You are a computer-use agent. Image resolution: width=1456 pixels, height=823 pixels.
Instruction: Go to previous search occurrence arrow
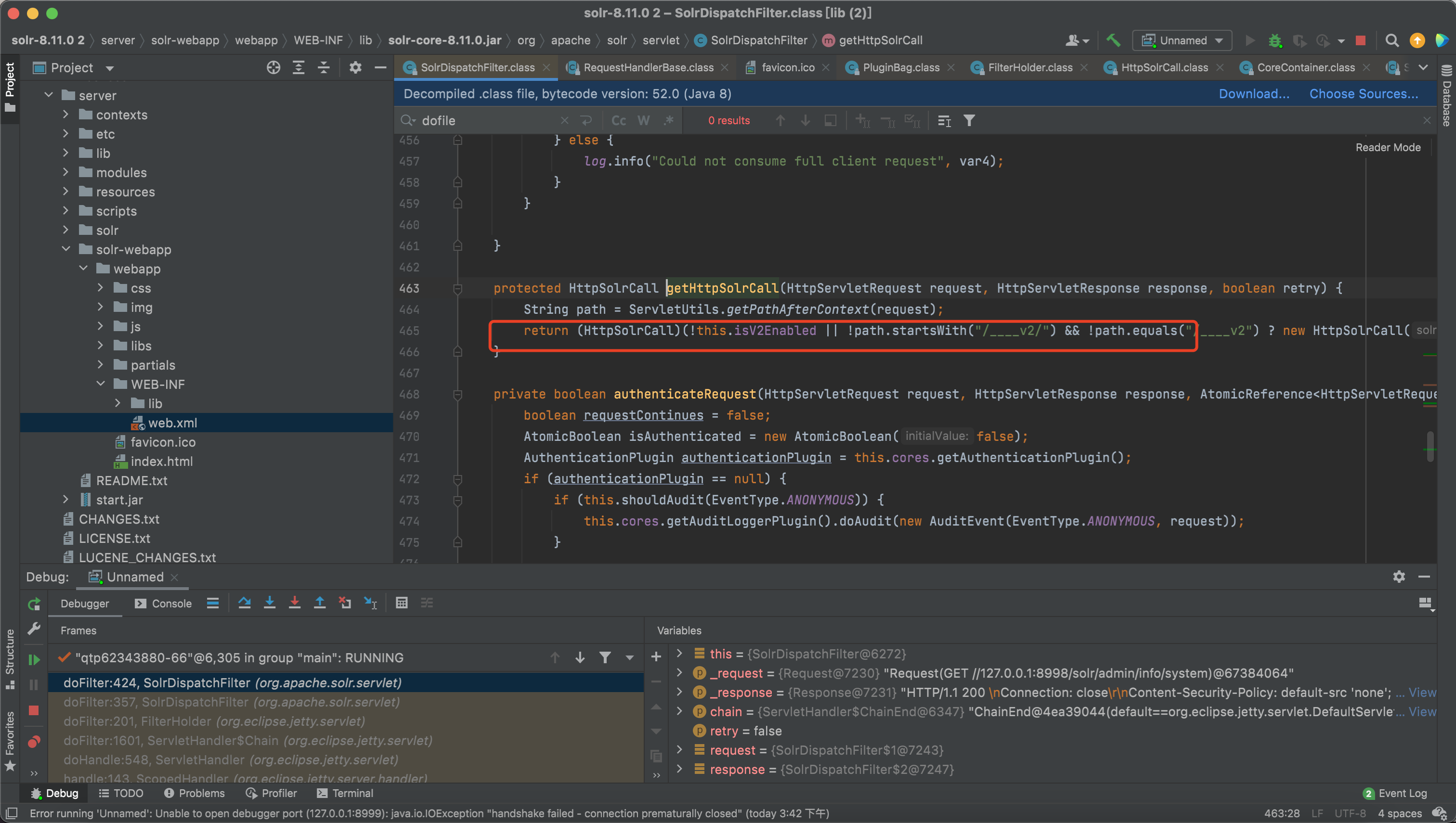coord(780,120)
